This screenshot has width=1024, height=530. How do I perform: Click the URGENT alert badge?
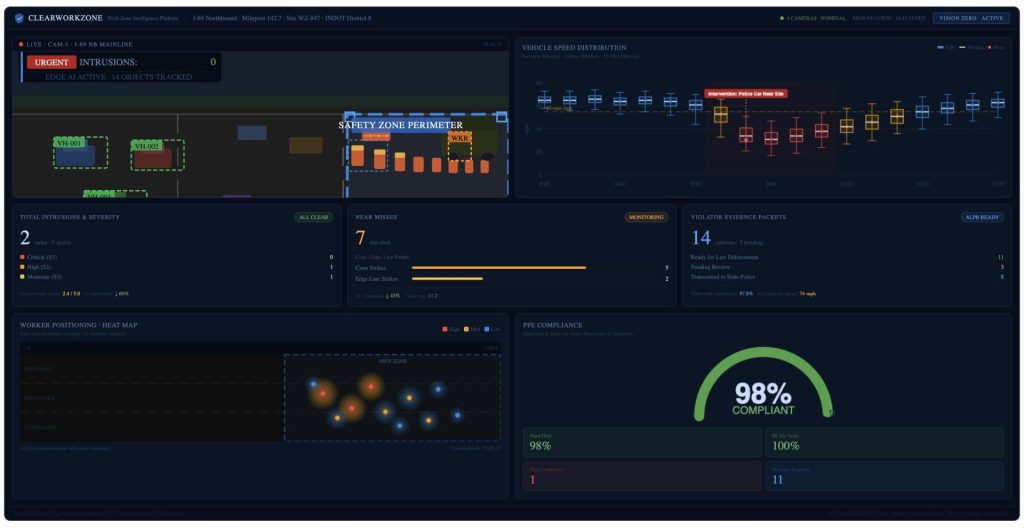52,62
